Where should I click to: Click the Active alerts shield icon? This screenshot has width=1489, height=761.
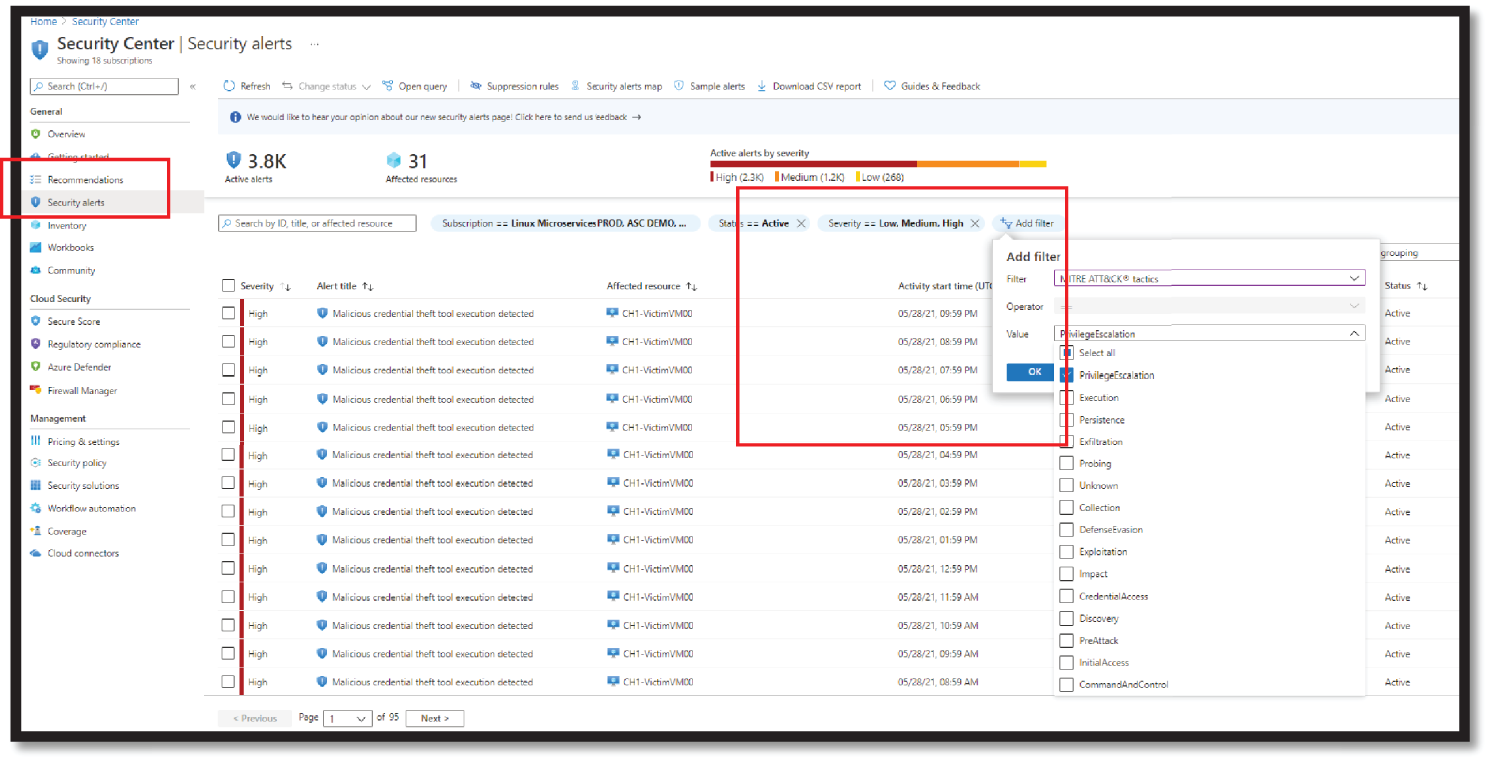(234, 160)
